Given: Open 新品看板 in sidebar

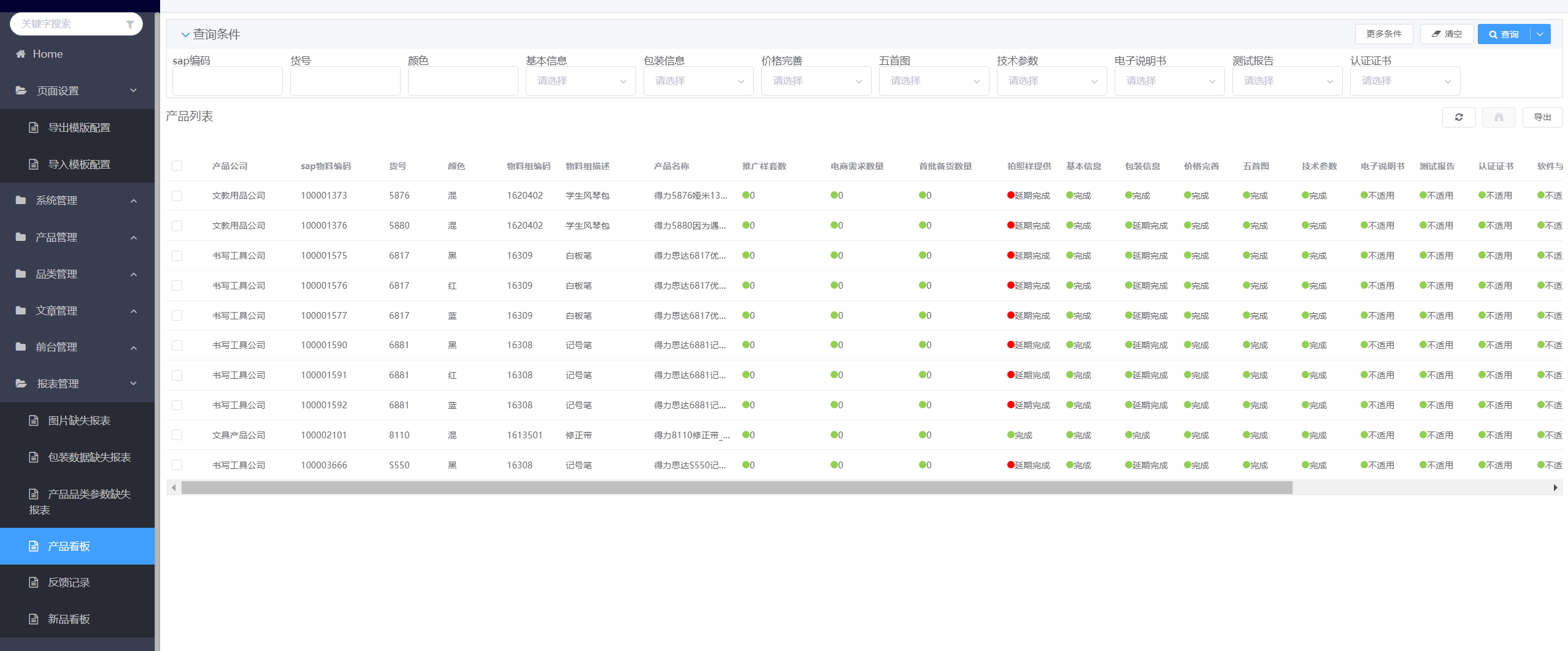Looking at the screenshot, I should [x=77, y=619].
